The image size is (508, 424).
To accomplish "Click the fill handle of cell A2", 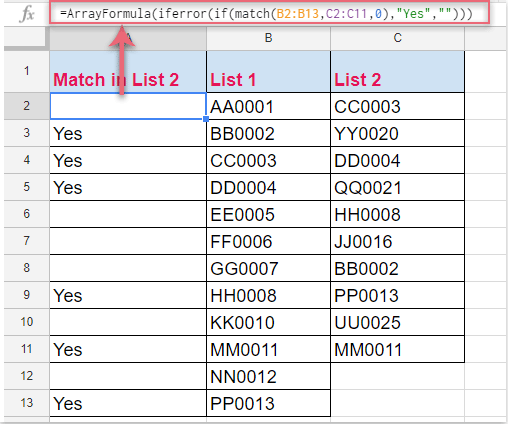I will click(x=206, y=119).
